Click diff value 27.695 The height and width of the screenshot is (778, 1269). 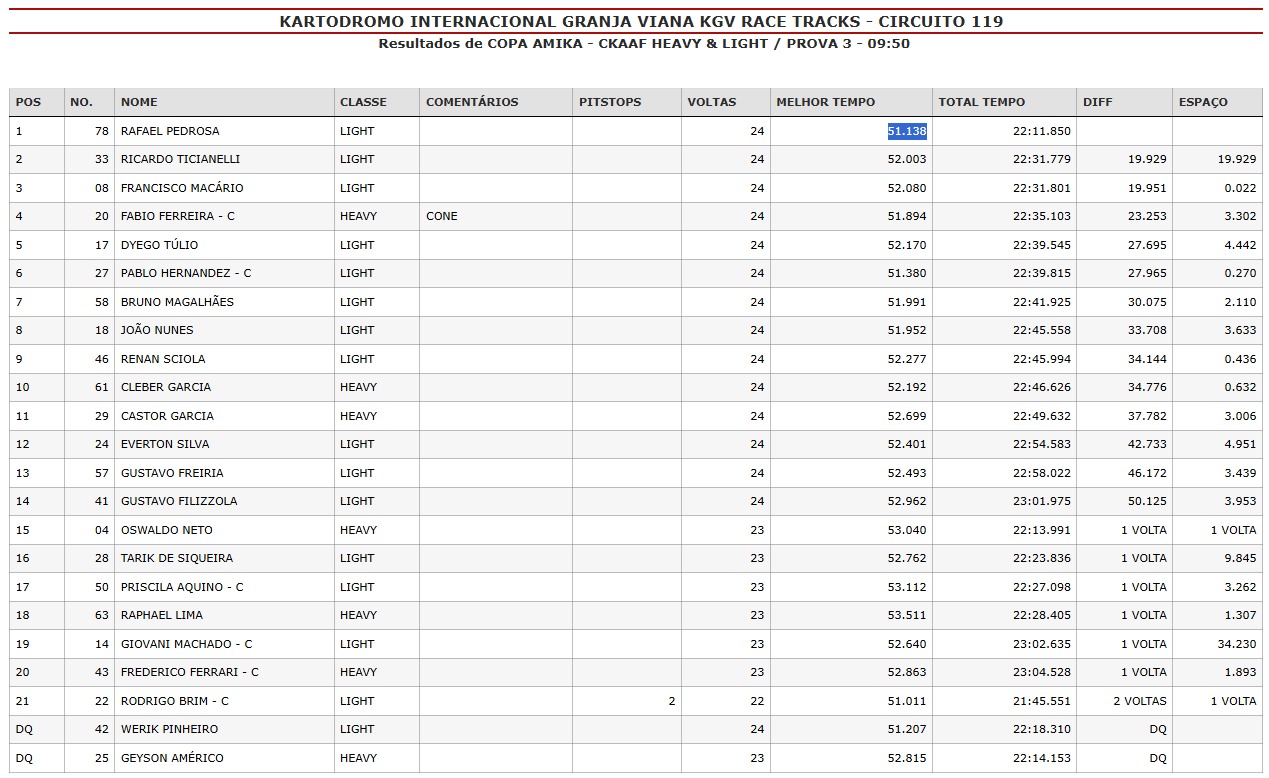1147,245
